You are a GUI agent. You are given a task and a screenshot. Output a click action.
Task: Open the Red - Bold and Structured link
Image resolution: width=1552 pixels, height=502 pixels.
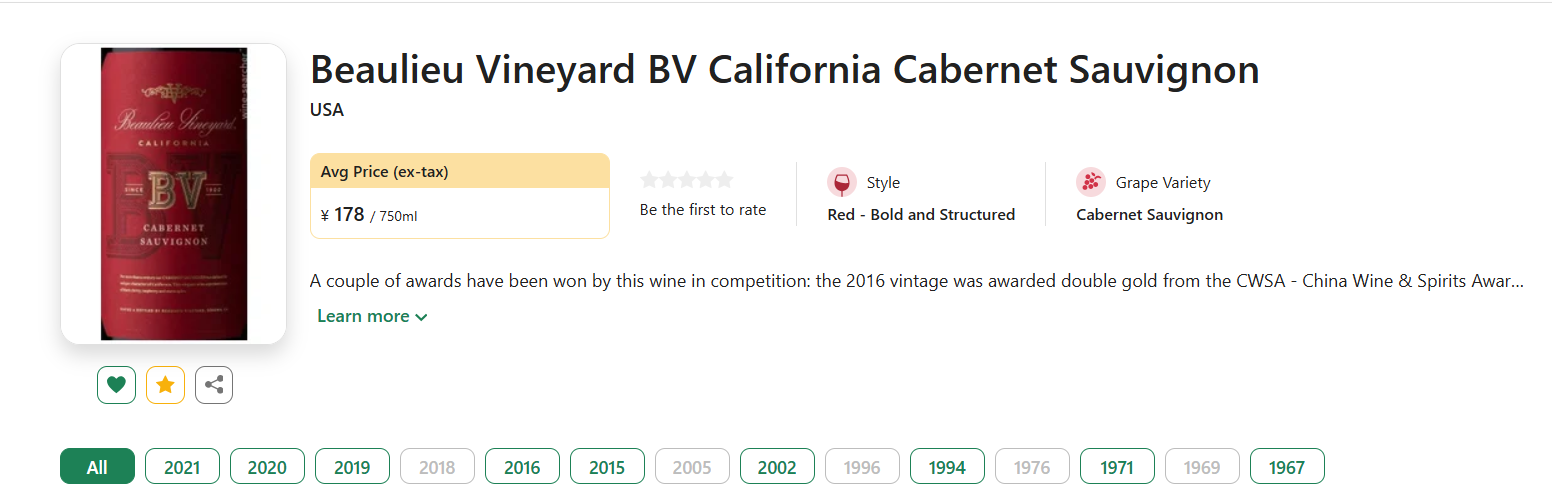[921, 215]
